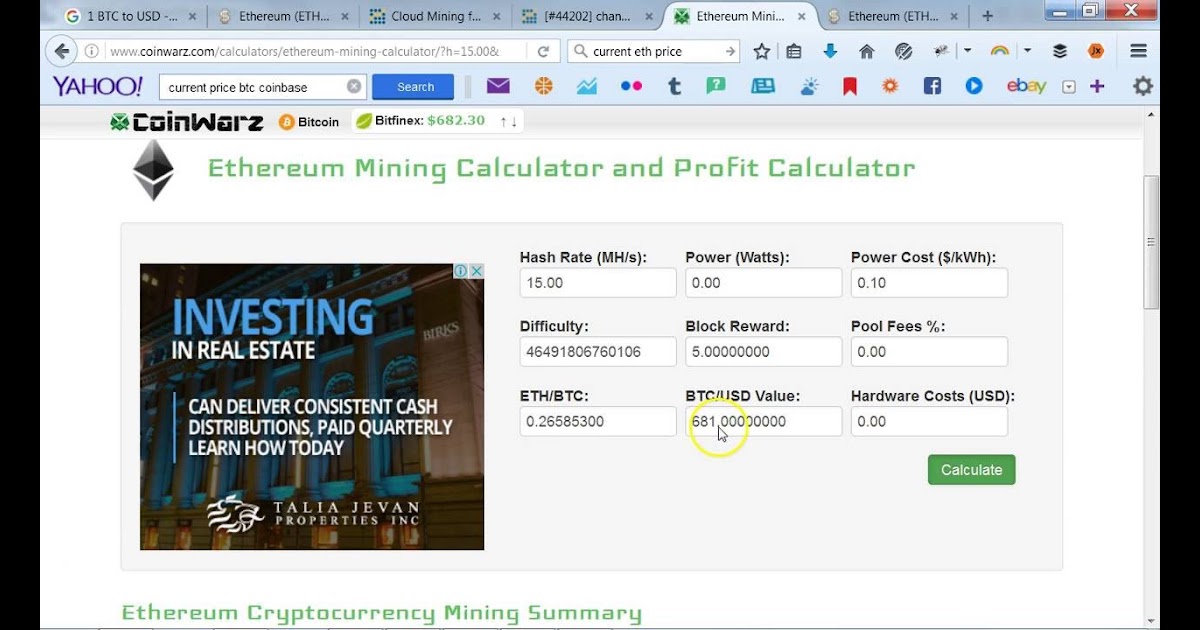The image size is (1200, 630).
Task: Open the Tumblr icon in Yahoo toolbar
Action: click(674, 86)
